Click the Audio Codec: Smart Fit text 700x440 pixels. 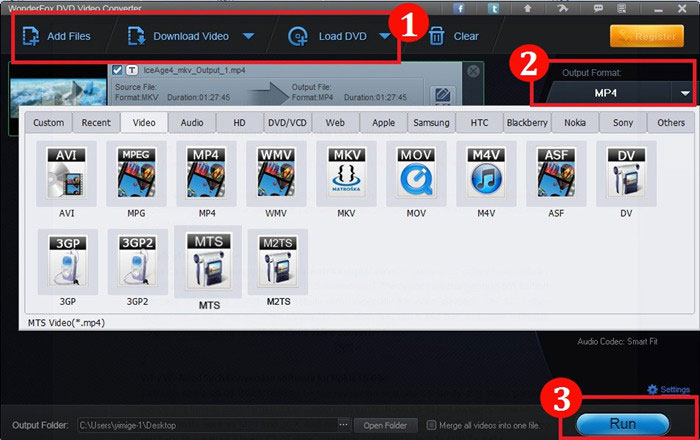coord(617,342)
